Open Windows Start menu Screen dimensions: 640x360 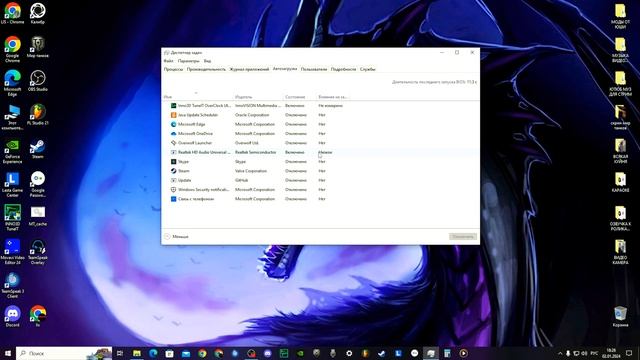8,353
